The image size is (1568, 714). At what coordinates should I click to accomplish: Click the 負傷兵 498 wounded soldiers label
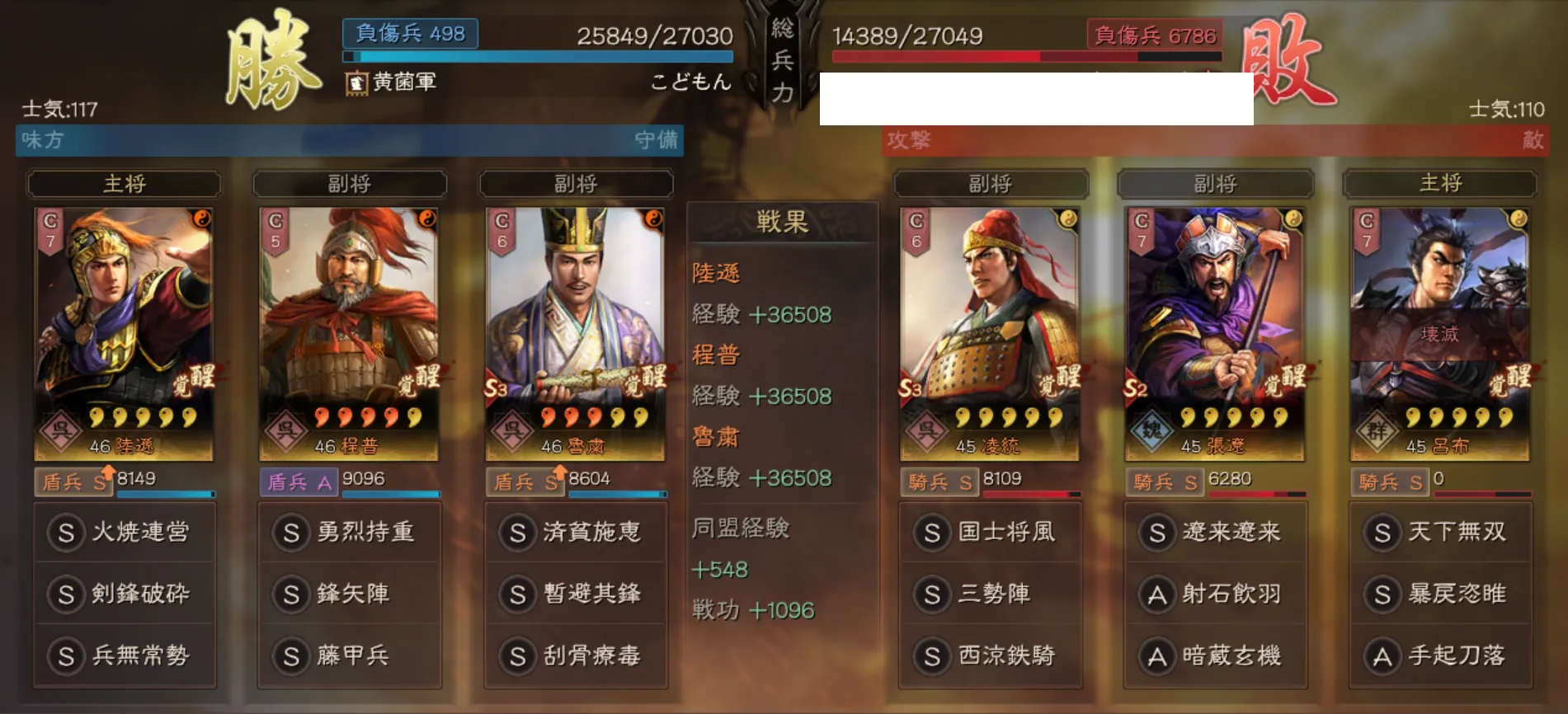(410, 34)
